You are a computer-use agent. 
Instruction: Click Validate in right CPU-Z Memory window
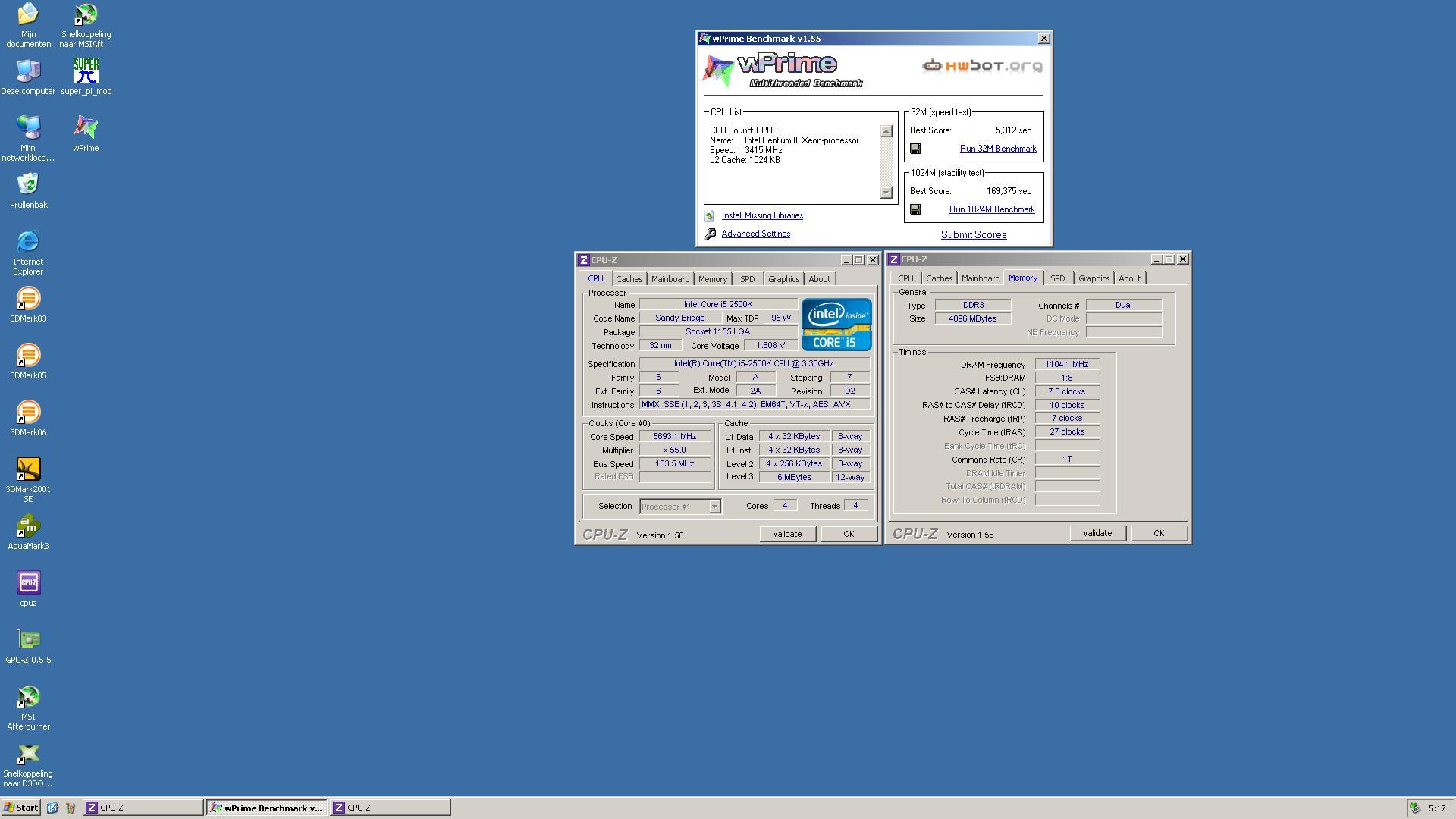1097,533
